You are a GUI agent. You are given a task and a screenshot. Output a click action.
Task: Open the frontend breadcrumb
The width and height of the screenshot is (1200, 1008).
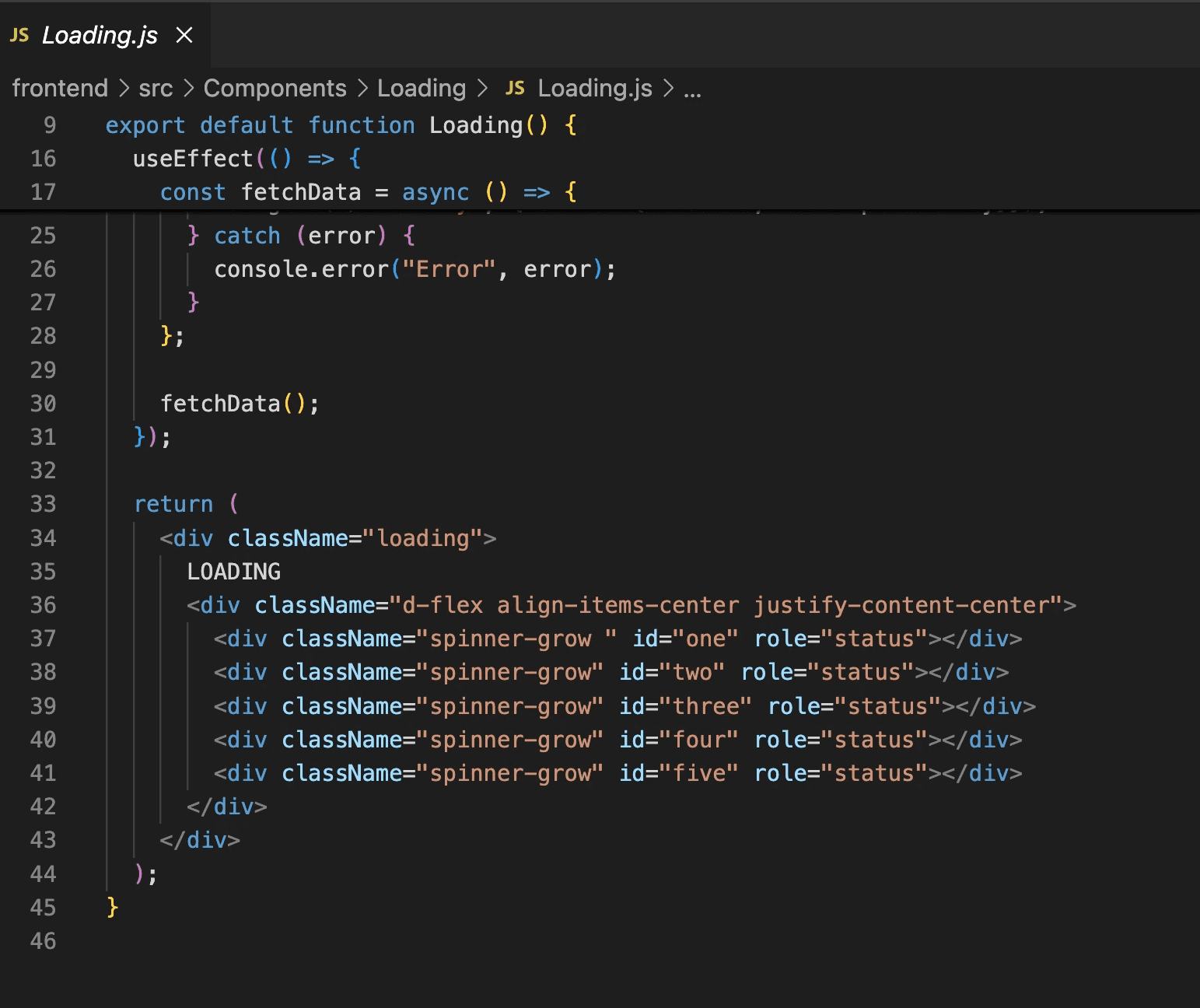(x=60, y=88)
